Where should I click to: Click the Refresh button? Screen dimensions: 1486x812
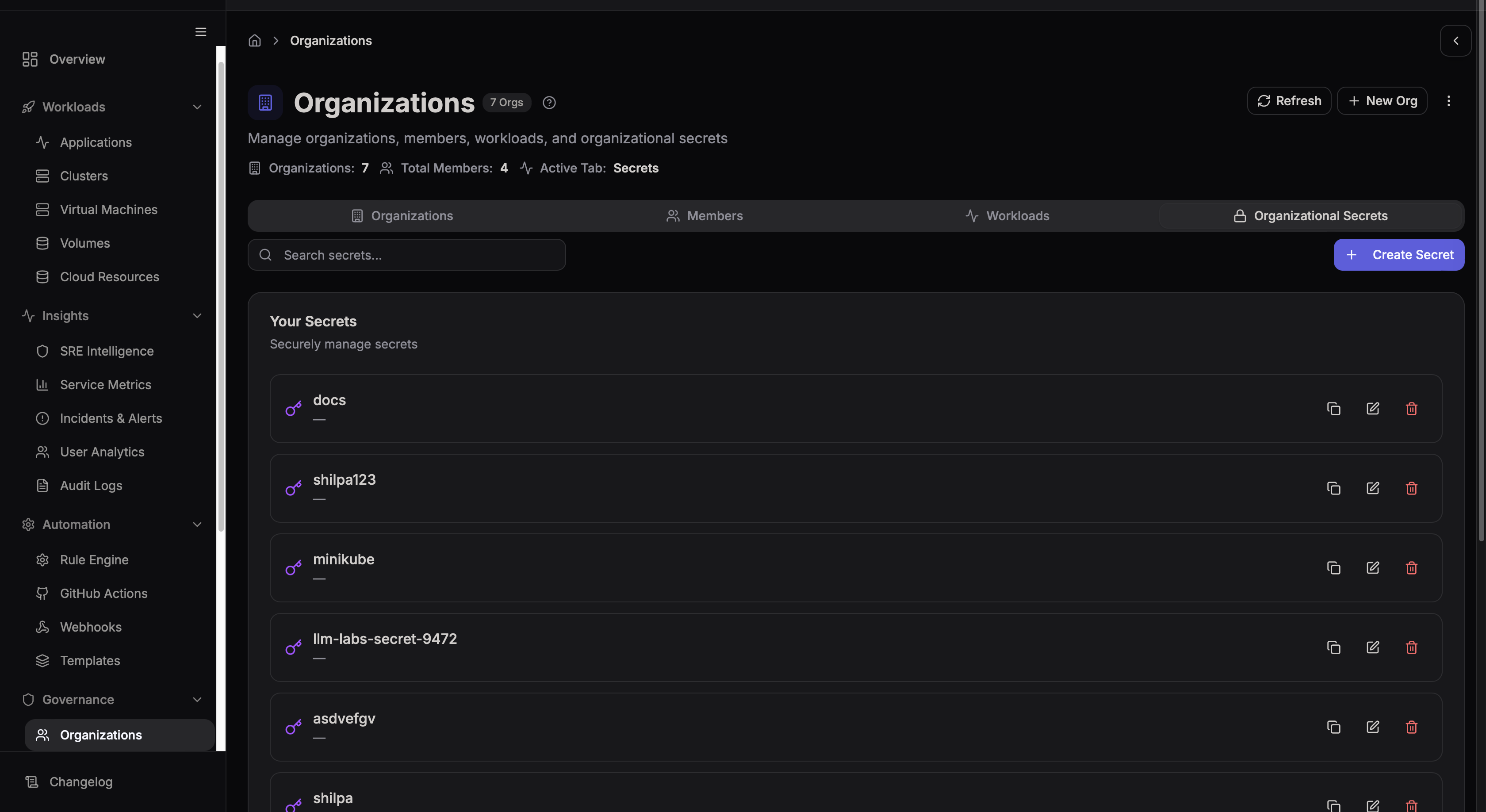(1289, 101)
